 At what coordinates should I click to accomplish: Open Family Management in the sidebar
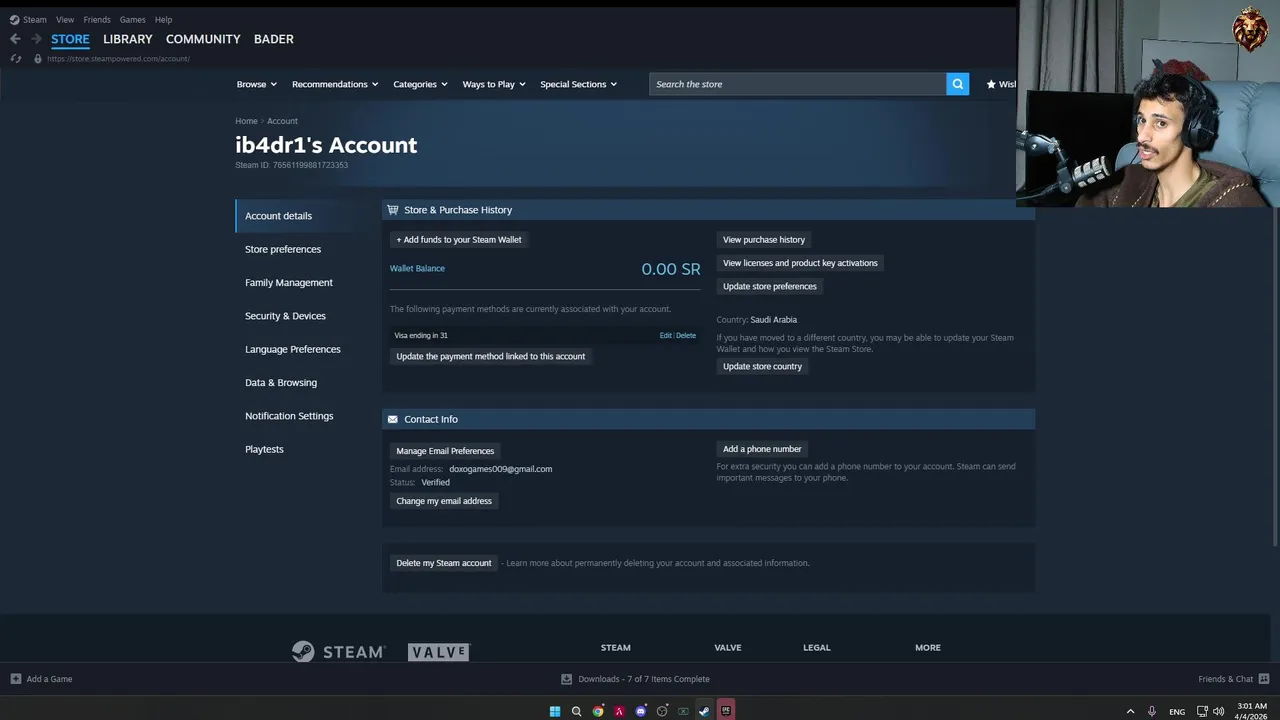click(289, 282)
